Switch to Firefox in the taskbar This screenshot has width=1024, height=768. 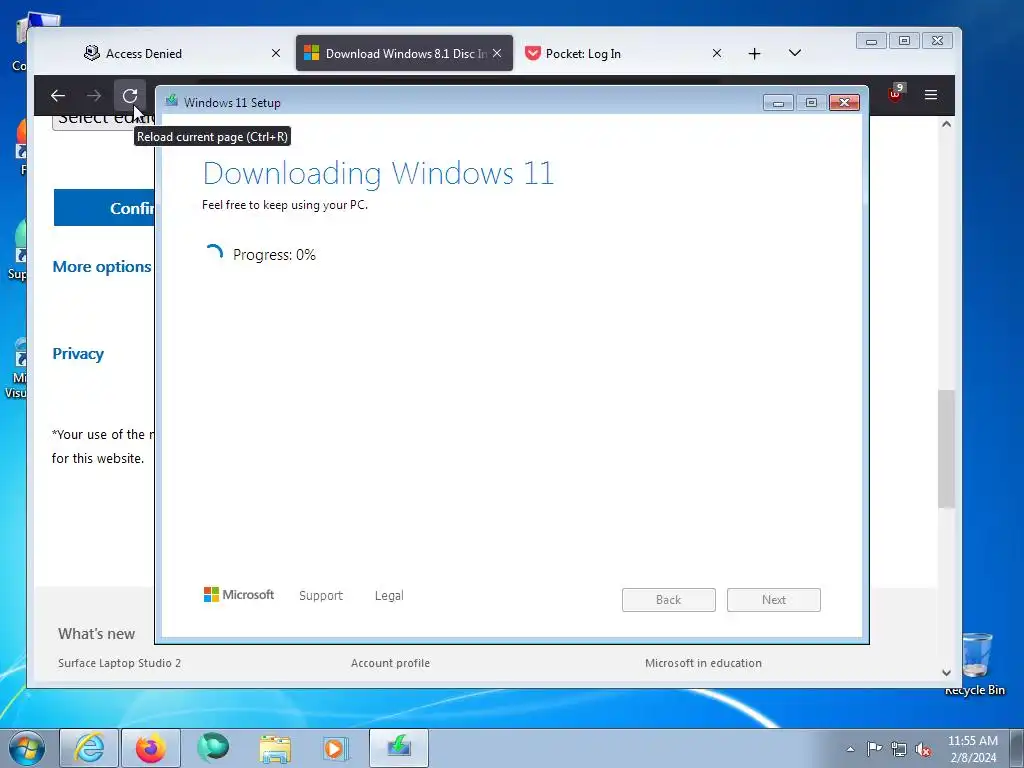click(x=151, y=748)
